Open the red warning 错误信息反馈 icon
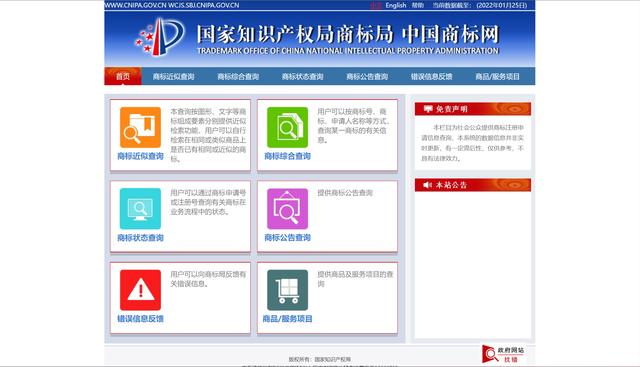The image size is (640, 367). pyautogui.click(x=140, y=290)
